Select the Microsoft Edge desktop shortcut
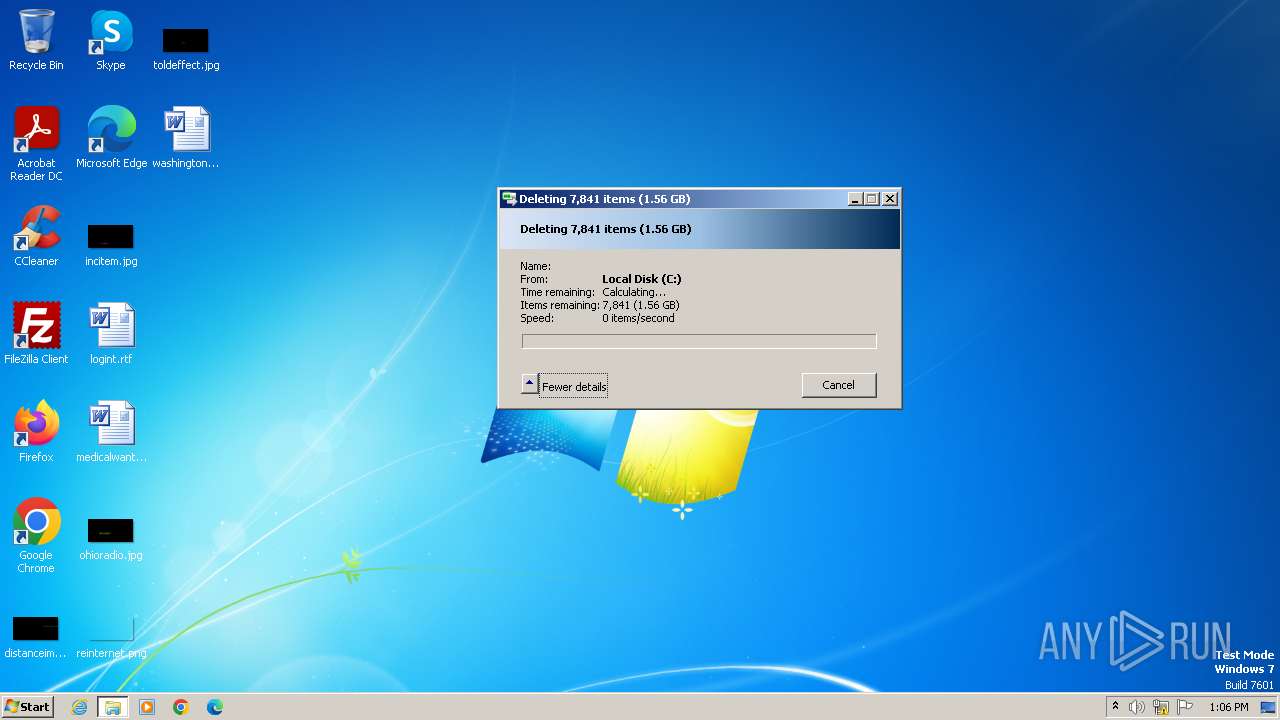 111,137
